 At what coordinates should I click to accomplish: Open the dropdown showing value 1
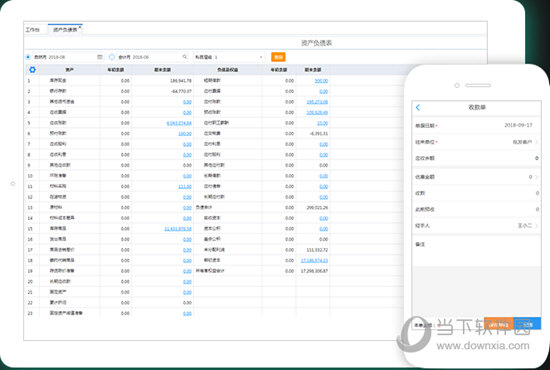click(229, 57)
